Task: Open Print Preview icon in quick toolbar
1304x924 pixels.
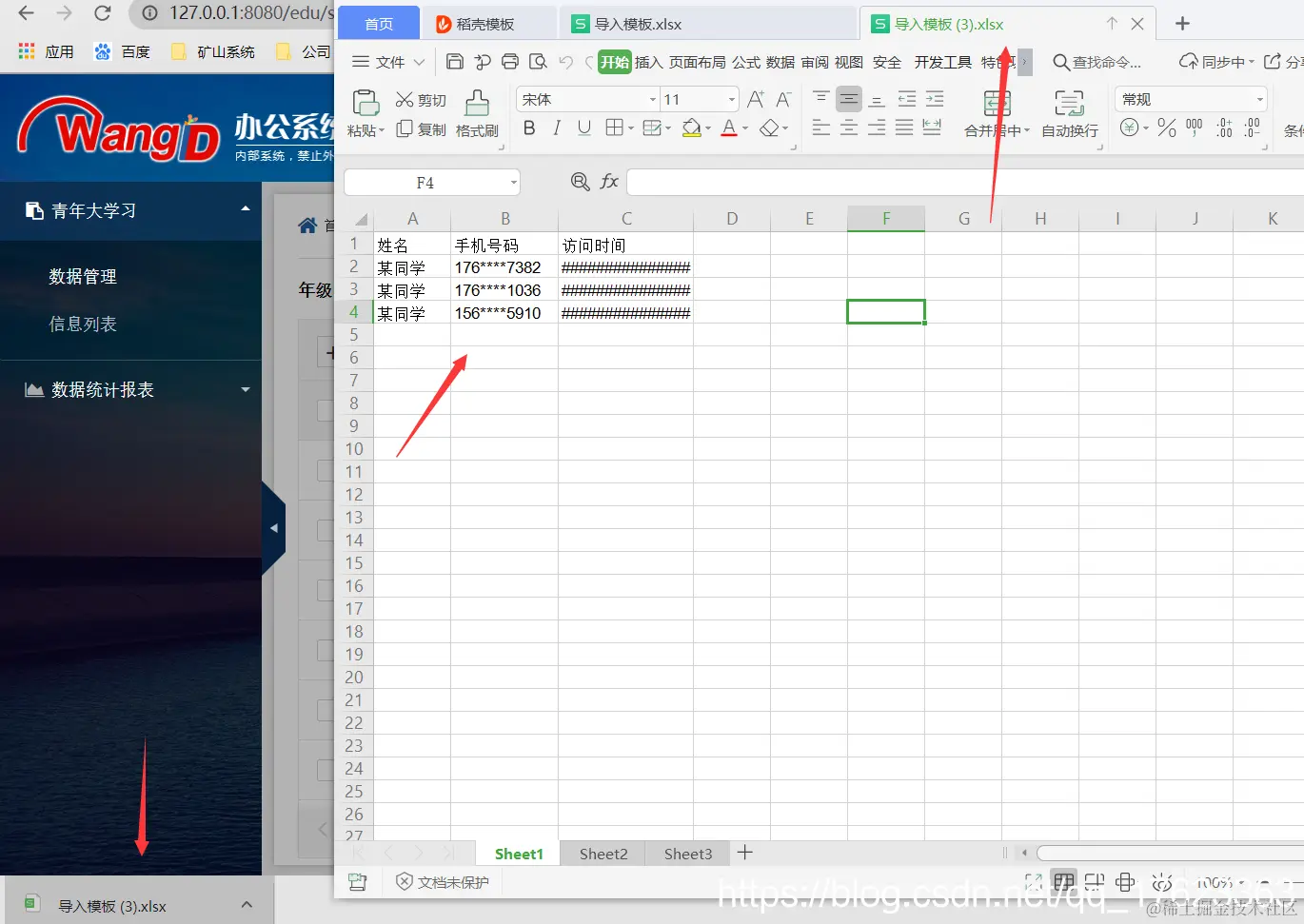Action: pyautogui.click(x=538, y=62)
